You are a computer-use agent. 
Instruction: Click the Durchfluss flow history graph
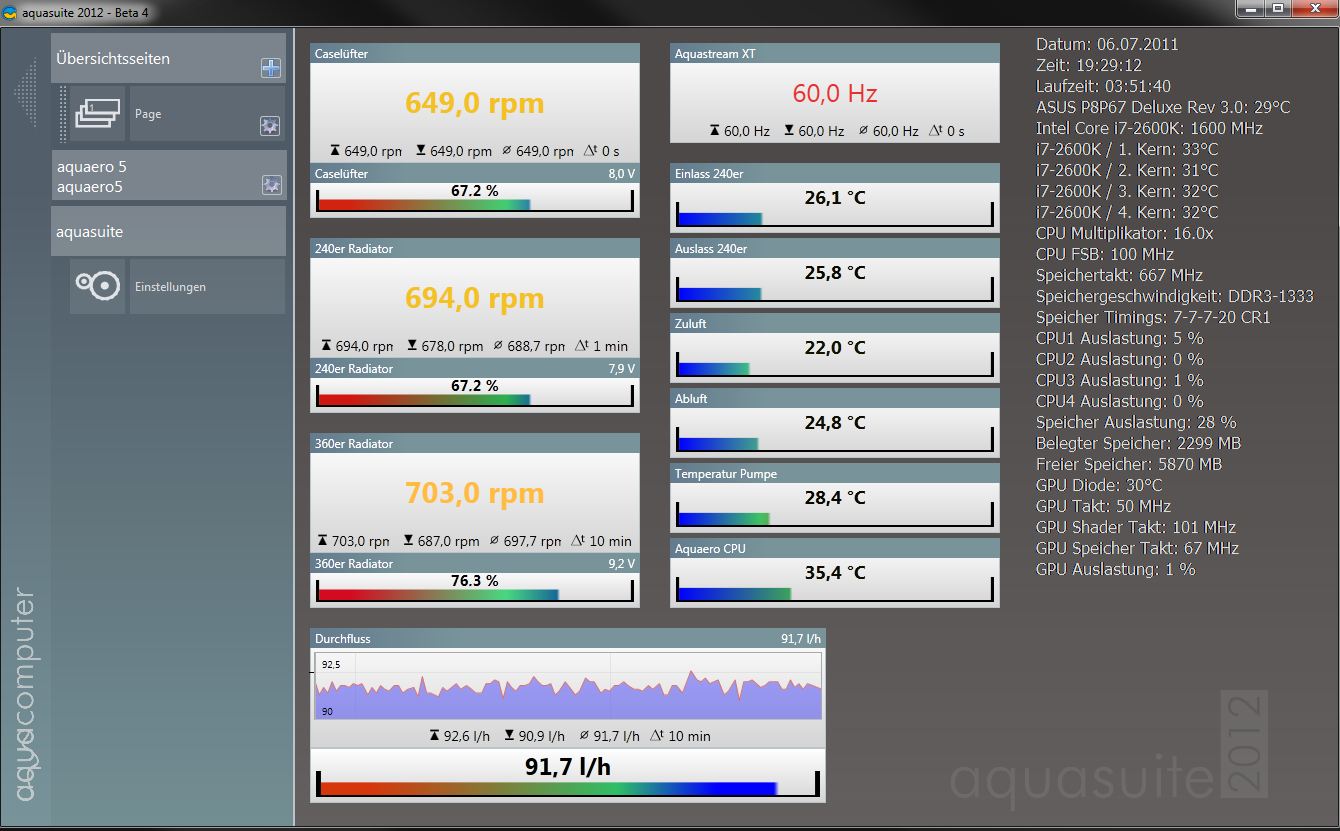(x=567, y=686)
